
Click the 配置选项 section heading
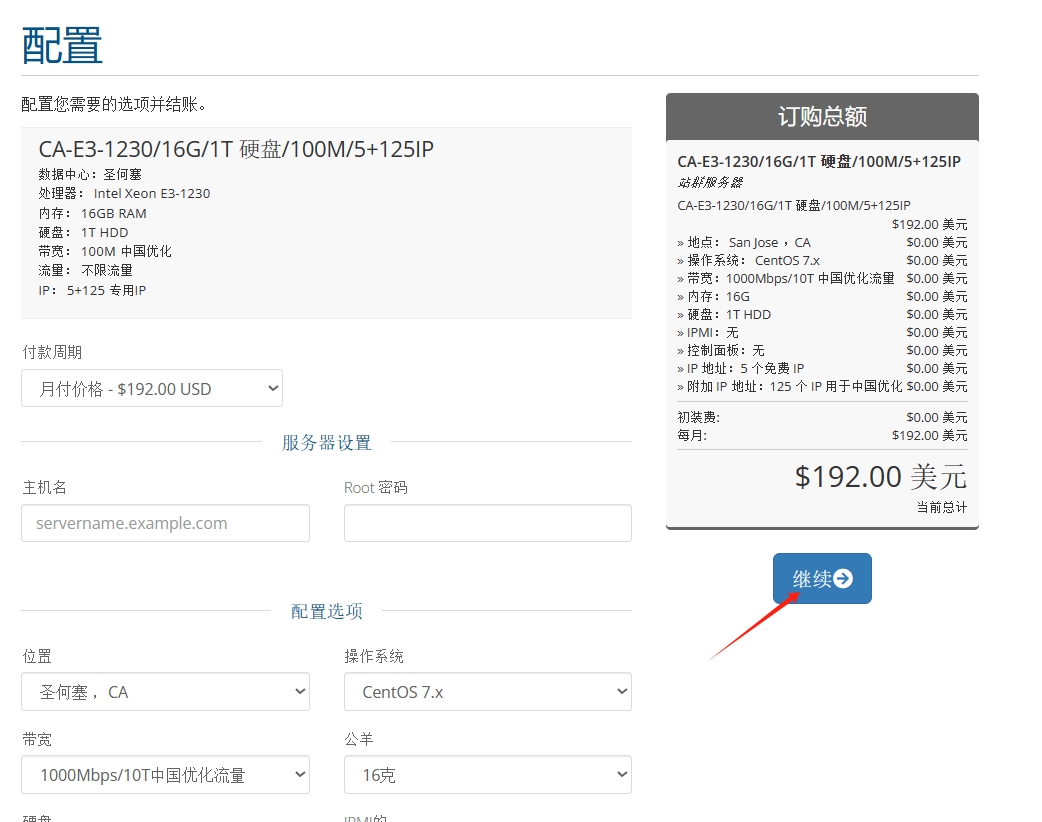coord(326,611)
